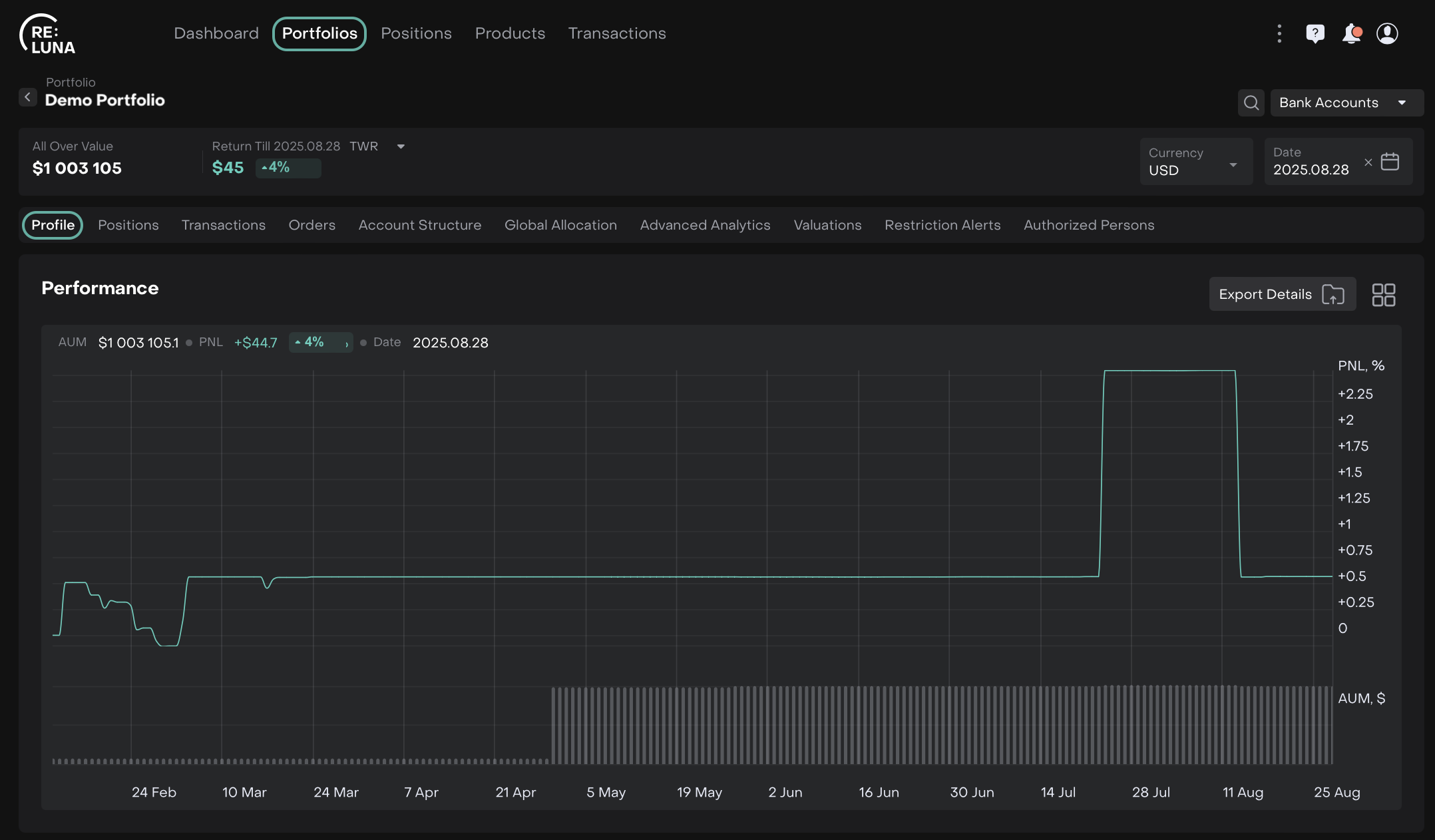Click the RE:LUNA logo
The height and width of the screenshot is (840, 1435).
click(47, 35)
